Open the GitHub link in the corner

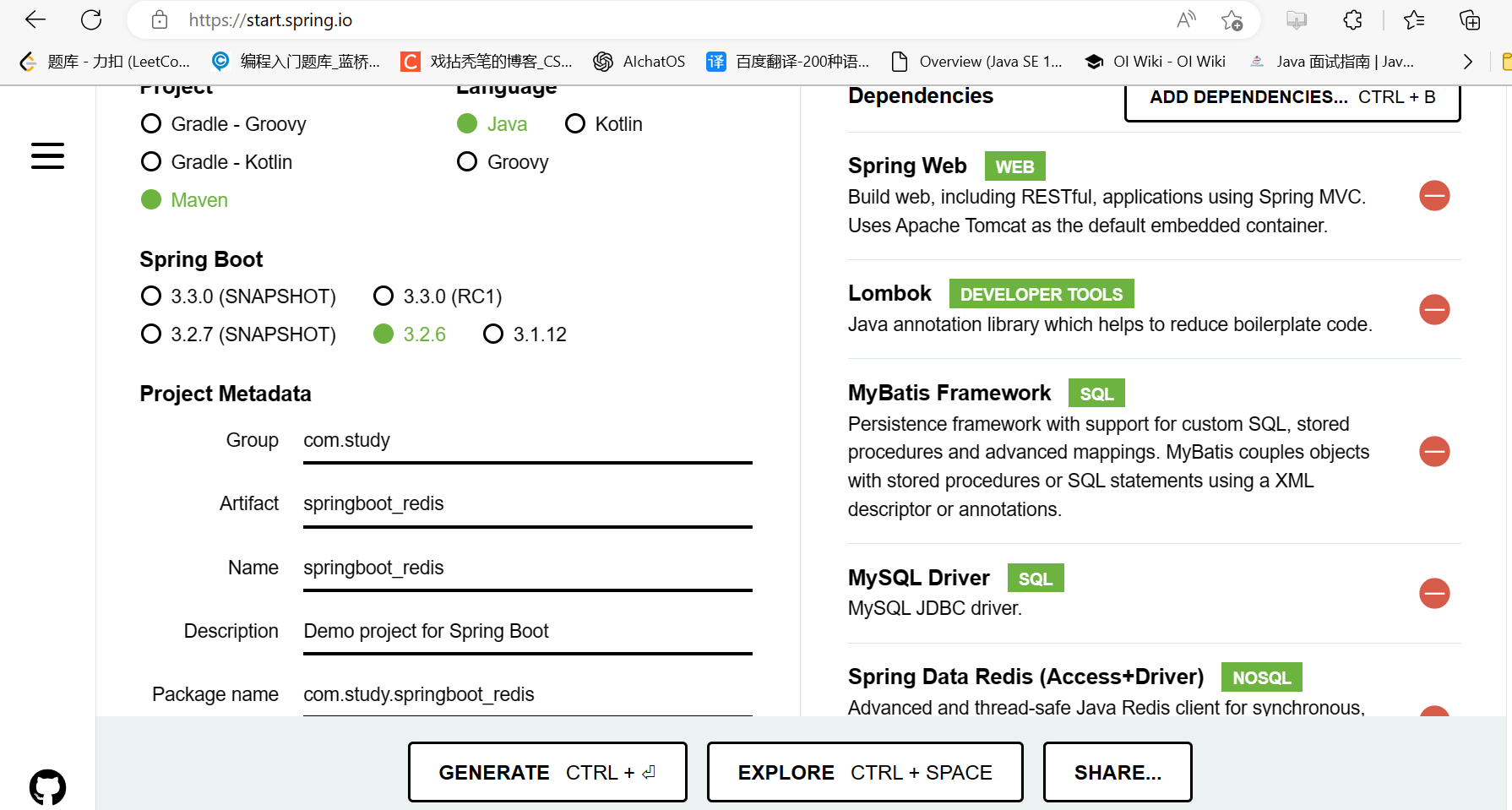point(48,786)
